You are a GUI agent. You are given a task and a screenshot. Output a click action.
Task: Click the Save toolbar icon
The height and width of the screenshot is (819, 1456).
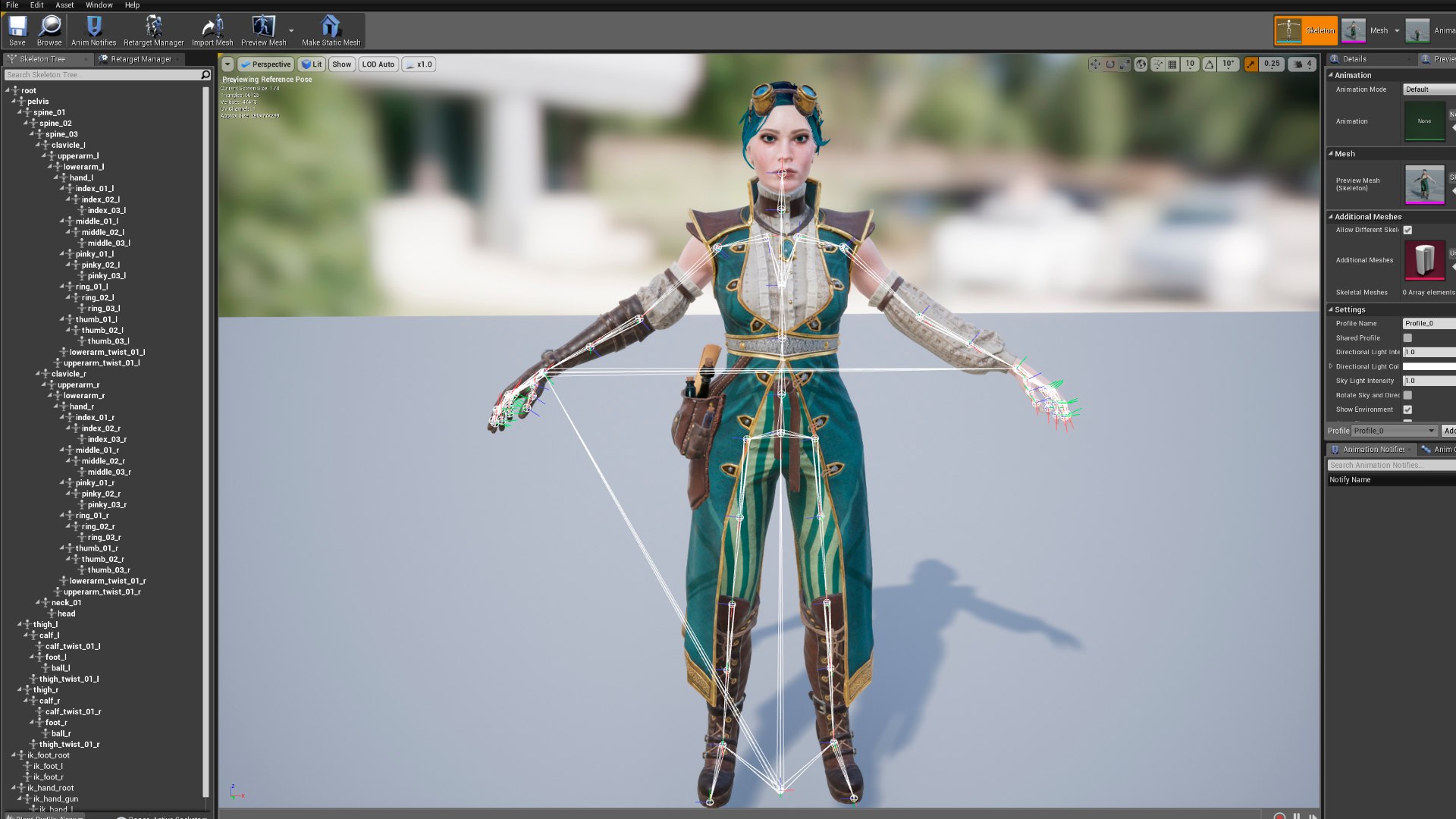pos(17,30)
